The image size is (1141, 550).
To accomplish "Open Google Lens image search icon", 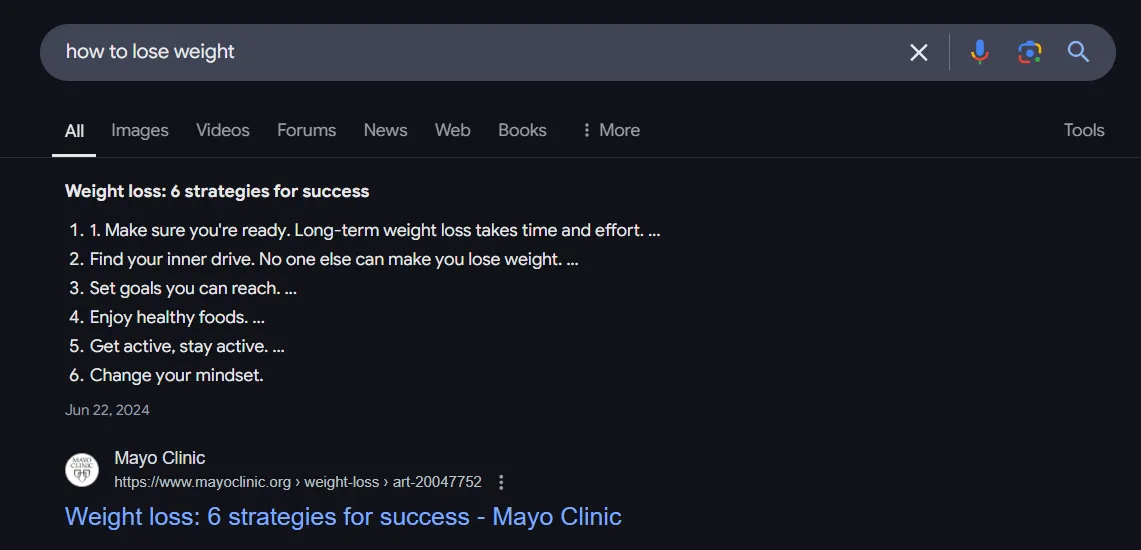I will coord(1029,52).
